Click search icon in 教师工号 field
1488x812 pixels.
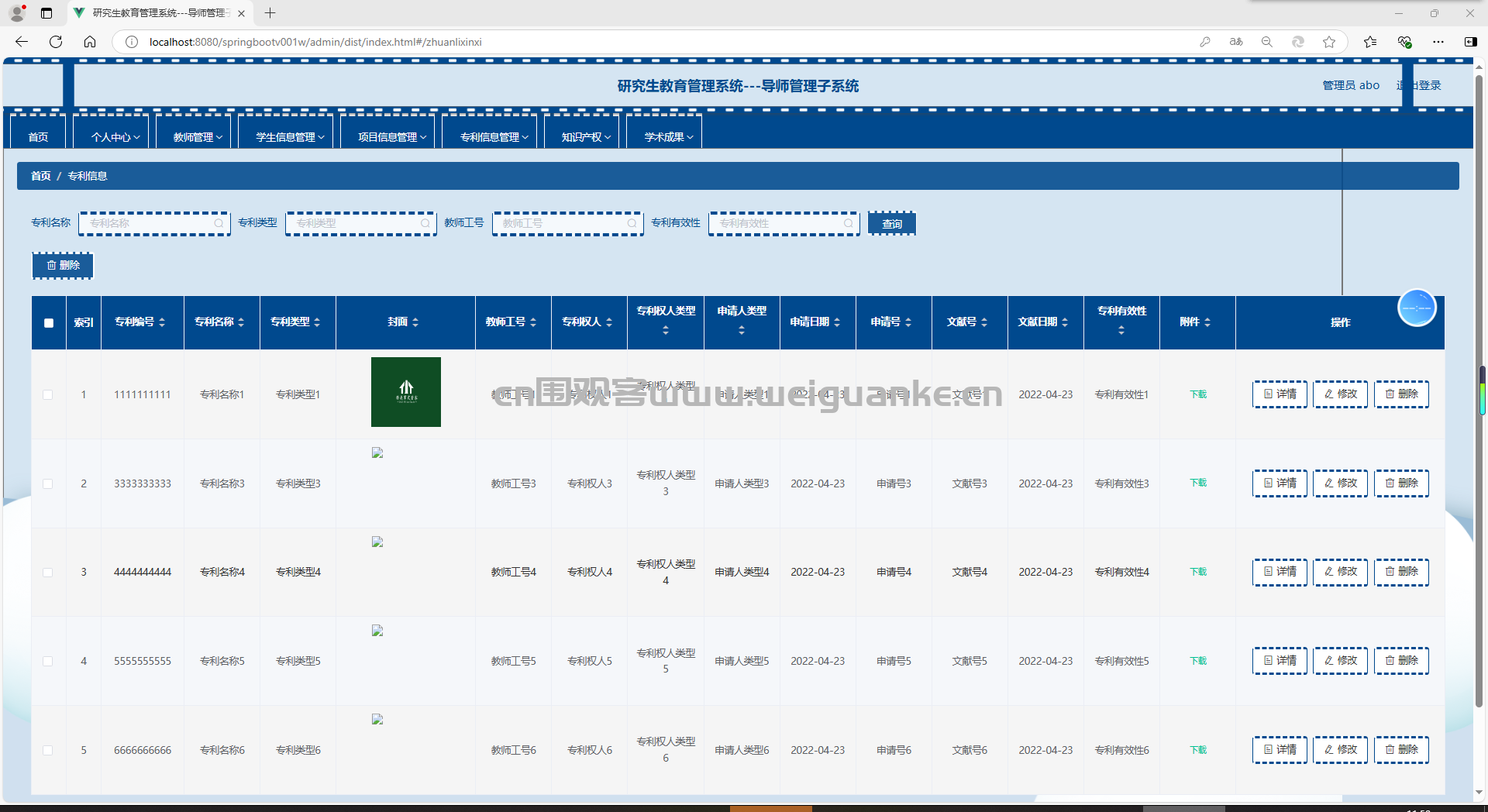(632, 223)
